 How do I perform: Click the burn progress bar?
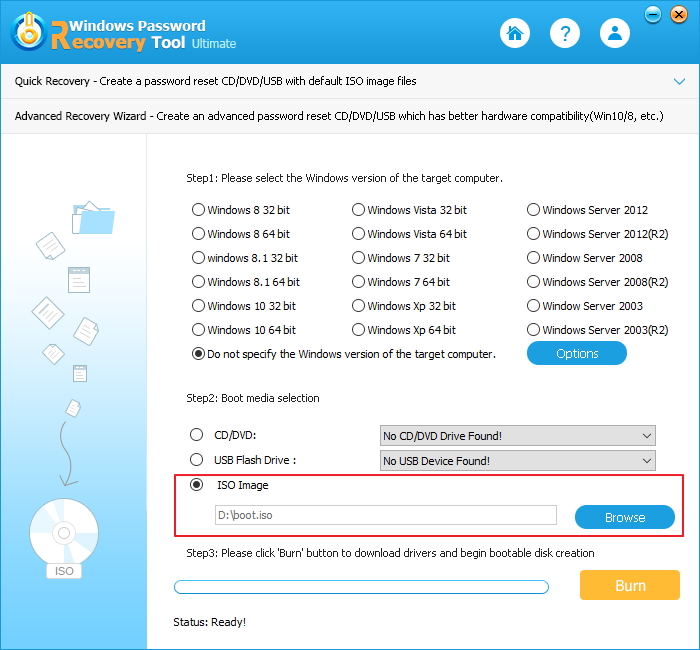[x=361, y=587]
